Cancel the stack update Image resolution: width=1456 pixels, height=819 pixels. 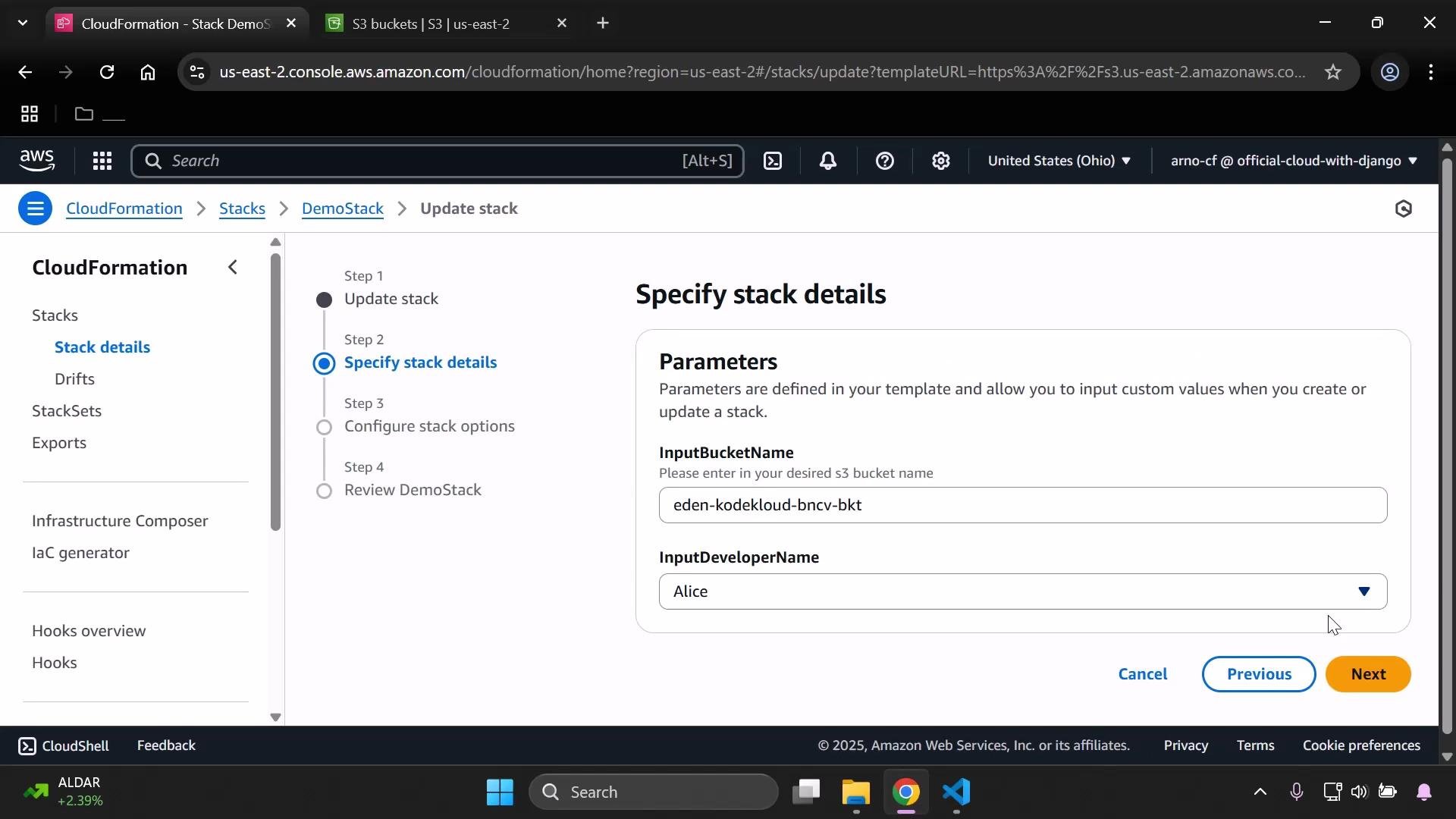point(1143,674)
